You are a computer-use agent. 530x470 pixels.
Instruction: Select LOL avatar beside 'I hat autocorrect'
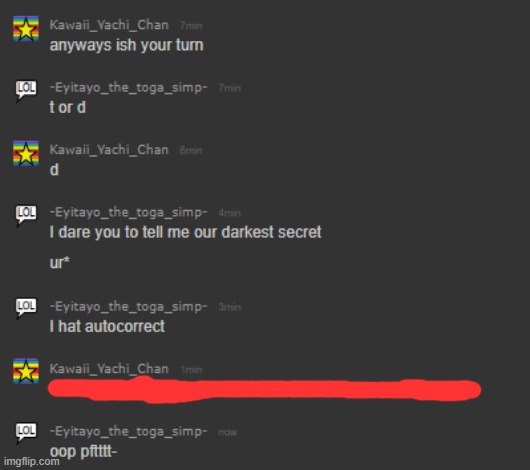[x=26, y=308]
